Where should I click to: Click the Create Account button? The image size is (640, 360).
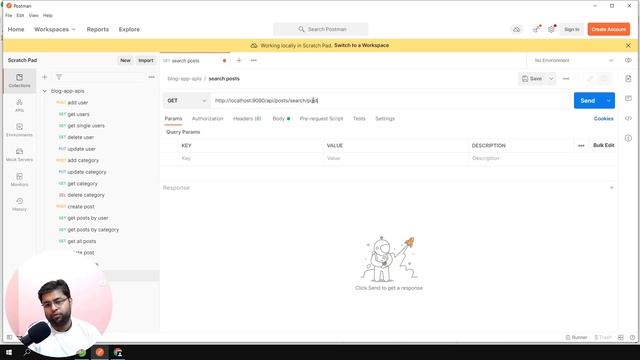pos(609,29)
